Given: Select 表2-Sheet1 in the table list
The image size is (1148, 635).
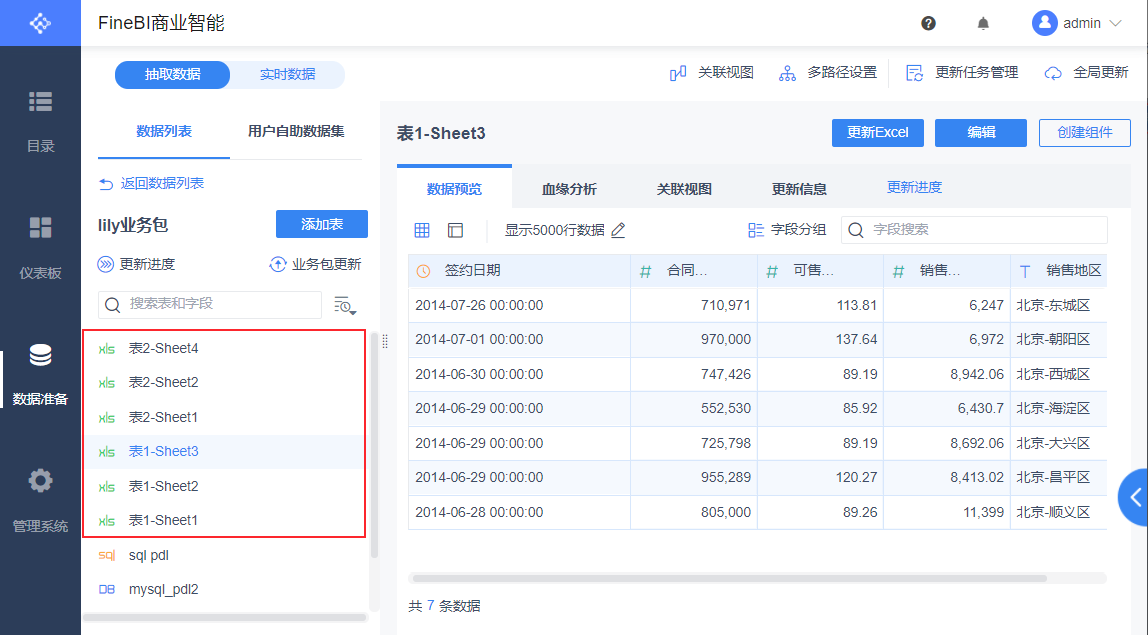Looking at the screenshot, I should [224, 417].
